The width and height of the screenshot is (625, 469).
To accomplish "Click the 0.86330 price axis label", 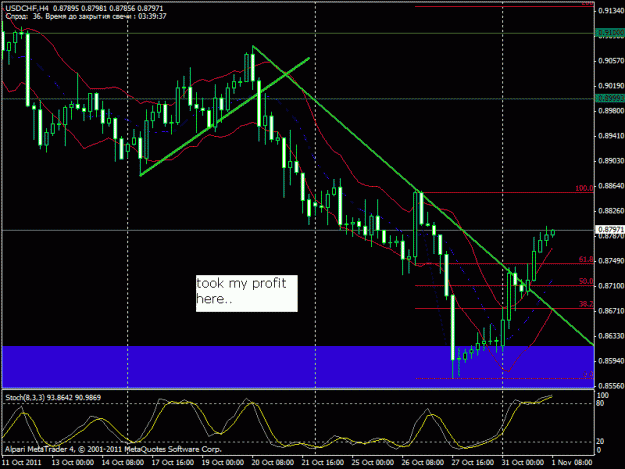I will tap(611, 336).
